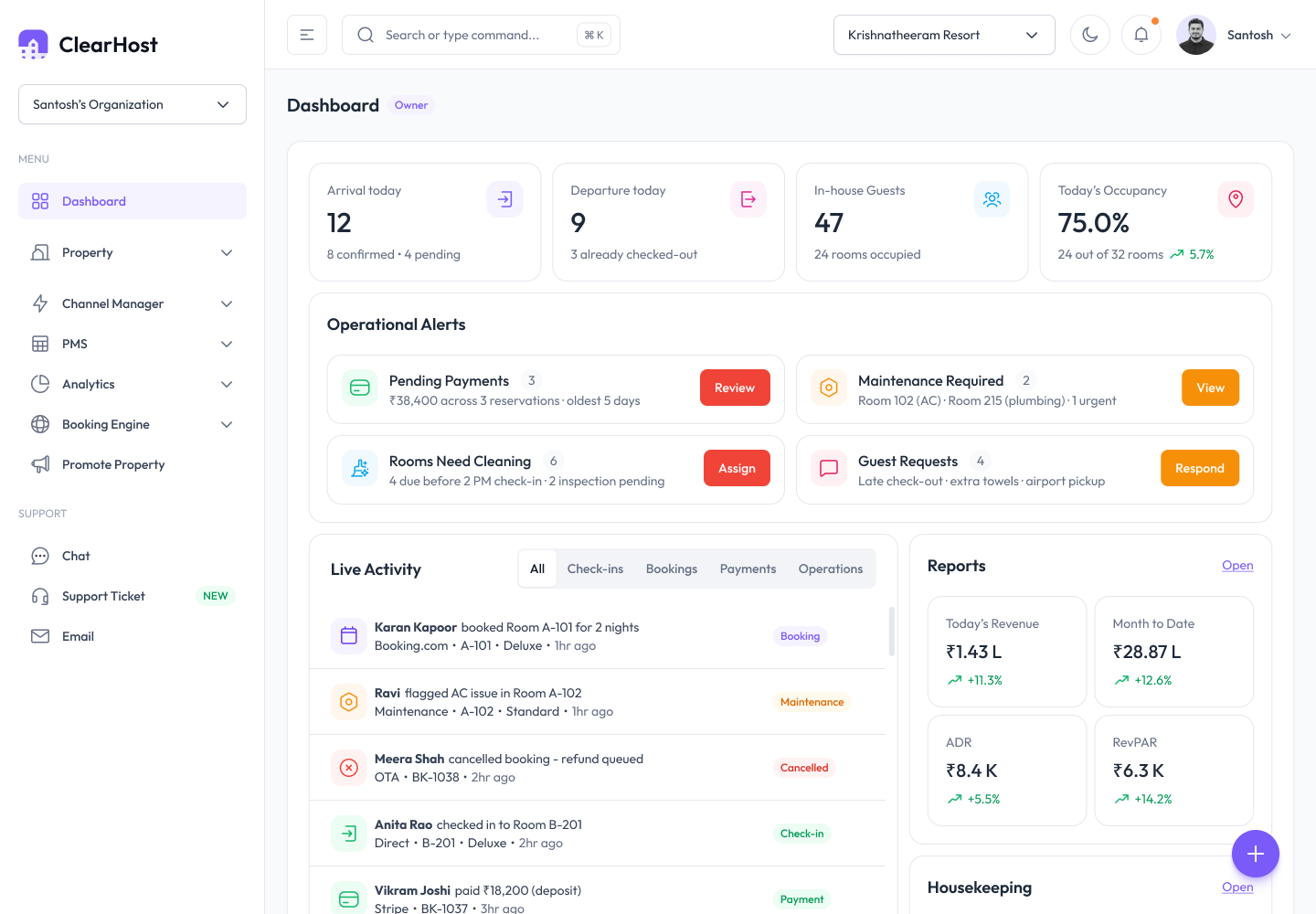Go to Dashboard in sidebar
The height and width of the screenshot is (914, 1316).
click(x=133, y=201)
